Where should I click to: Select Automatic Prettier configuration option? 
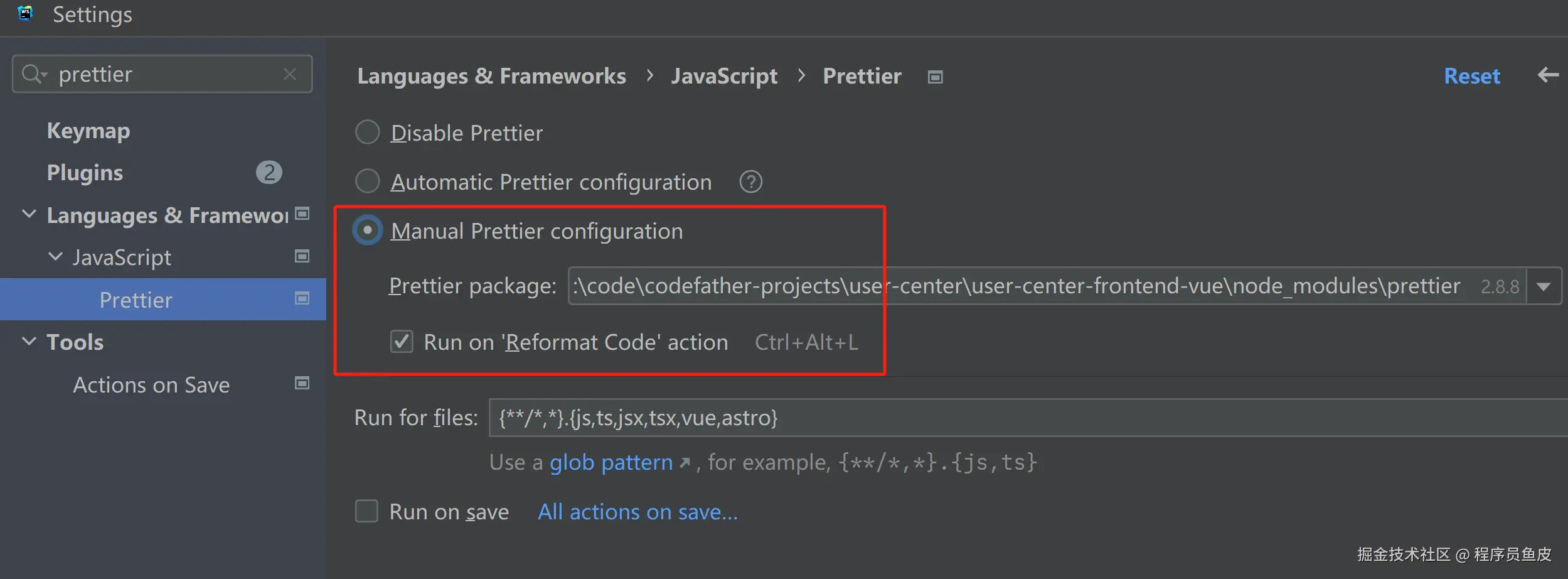tap(368, 181)
